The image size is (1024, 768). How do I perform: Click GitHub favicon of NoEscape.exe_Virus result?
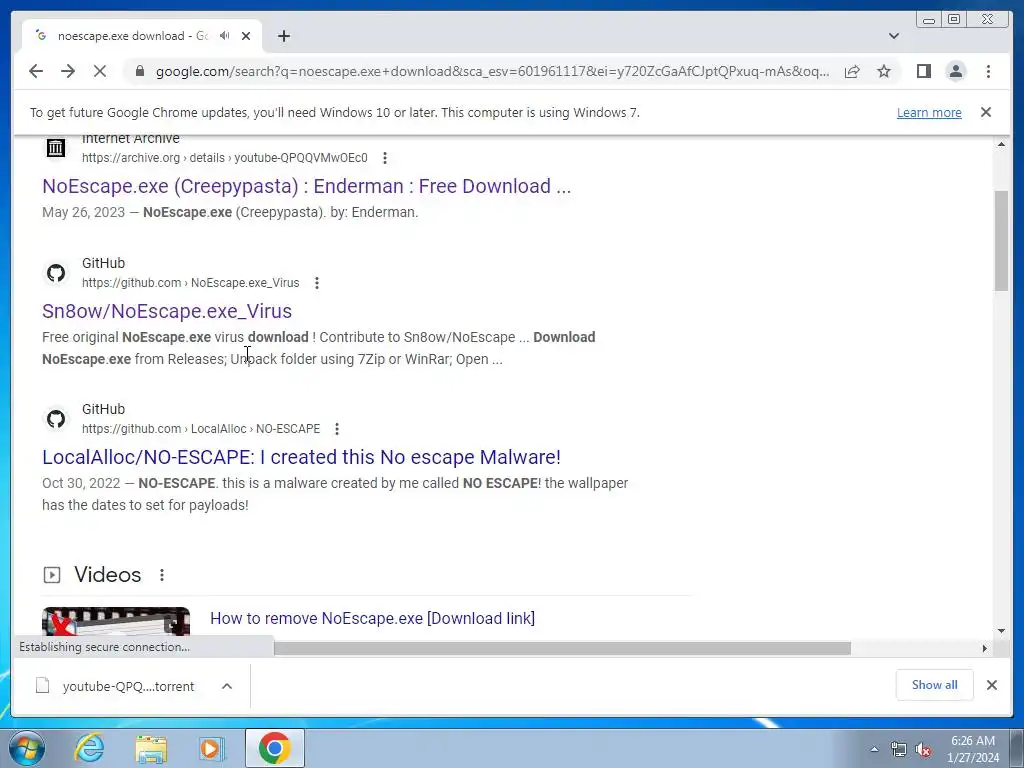coord(56,273)
